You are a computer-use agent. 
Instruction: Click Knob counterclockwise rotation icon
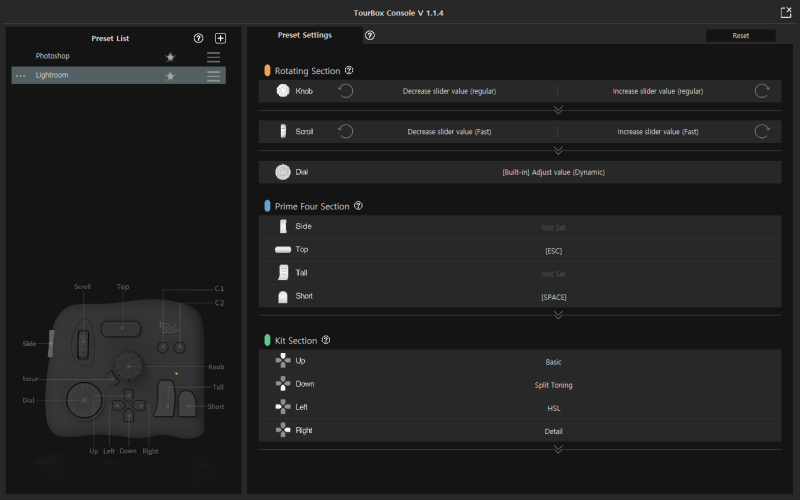(345, 91)
